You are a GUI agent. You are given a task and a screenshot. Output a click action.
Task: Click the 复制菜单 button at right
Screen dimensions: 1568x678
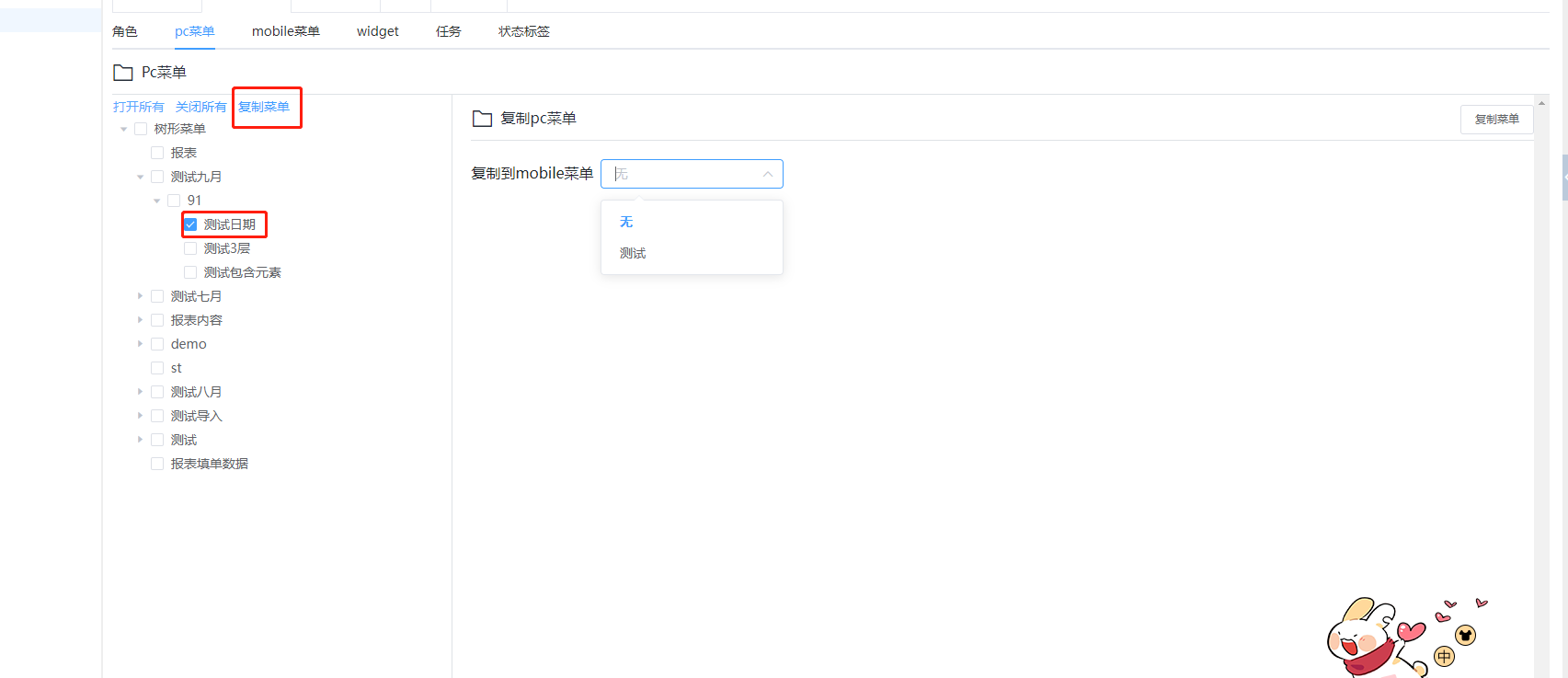click(x=1496, y=120)
